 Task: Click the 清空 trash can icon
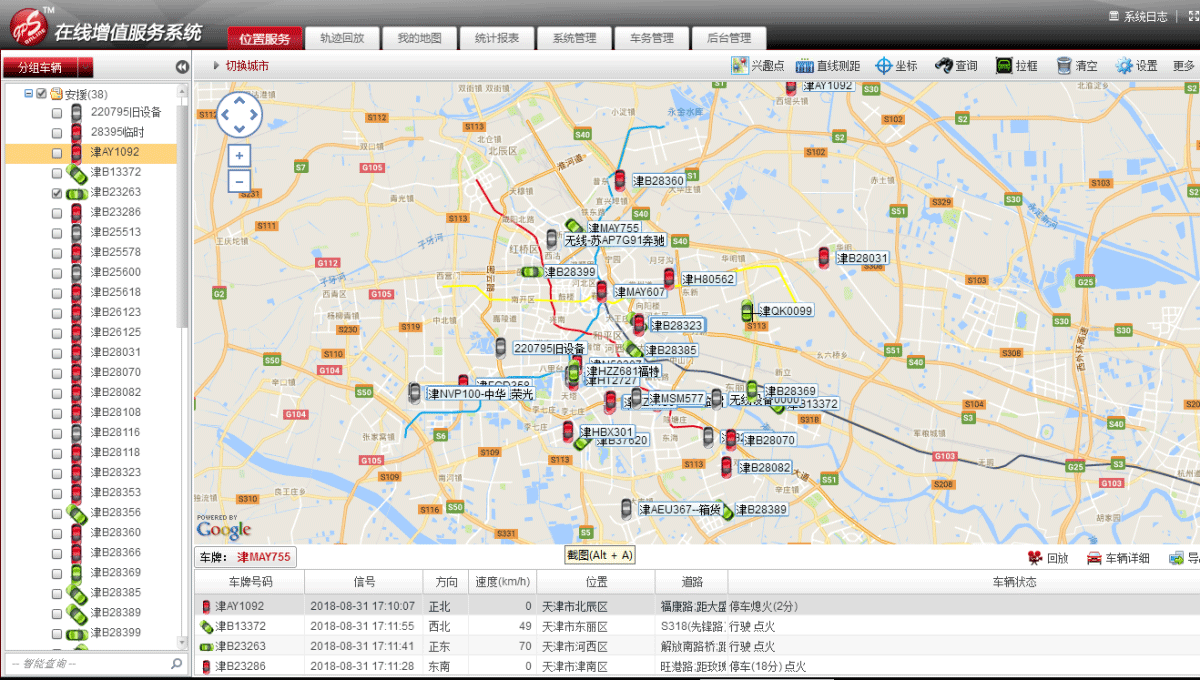1064,66
